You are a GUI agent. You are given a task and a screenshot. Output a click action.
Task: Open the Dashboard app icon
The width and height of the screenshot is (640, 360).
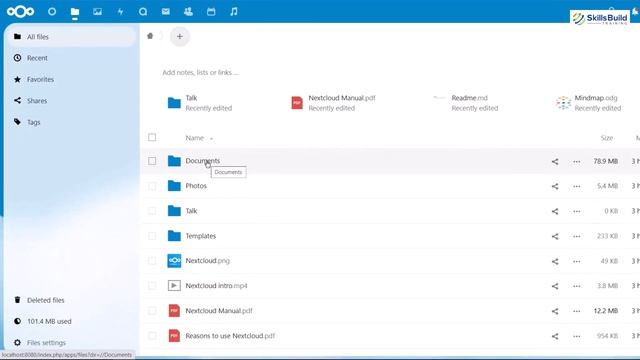tap(52, 11)
